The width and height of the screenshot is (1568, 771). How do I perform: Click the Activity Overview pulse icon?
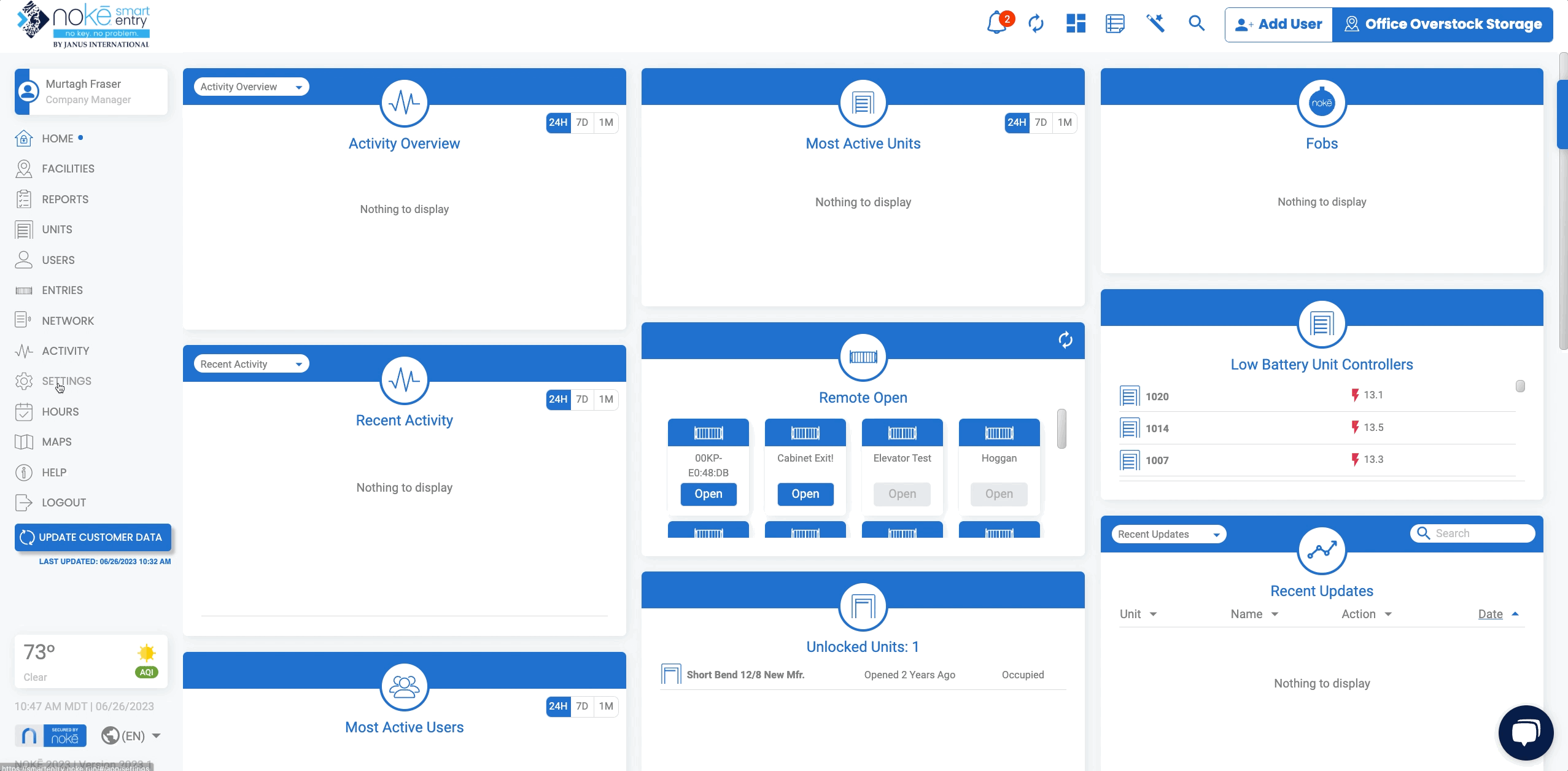404,103
